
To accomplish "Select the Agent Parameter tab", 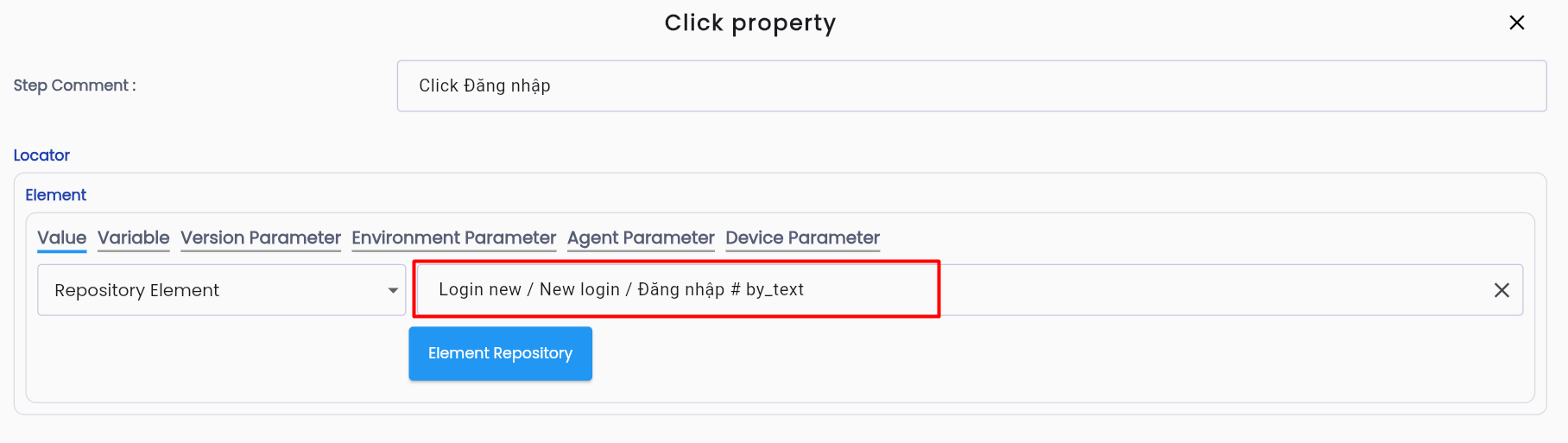I will point(641,238).
